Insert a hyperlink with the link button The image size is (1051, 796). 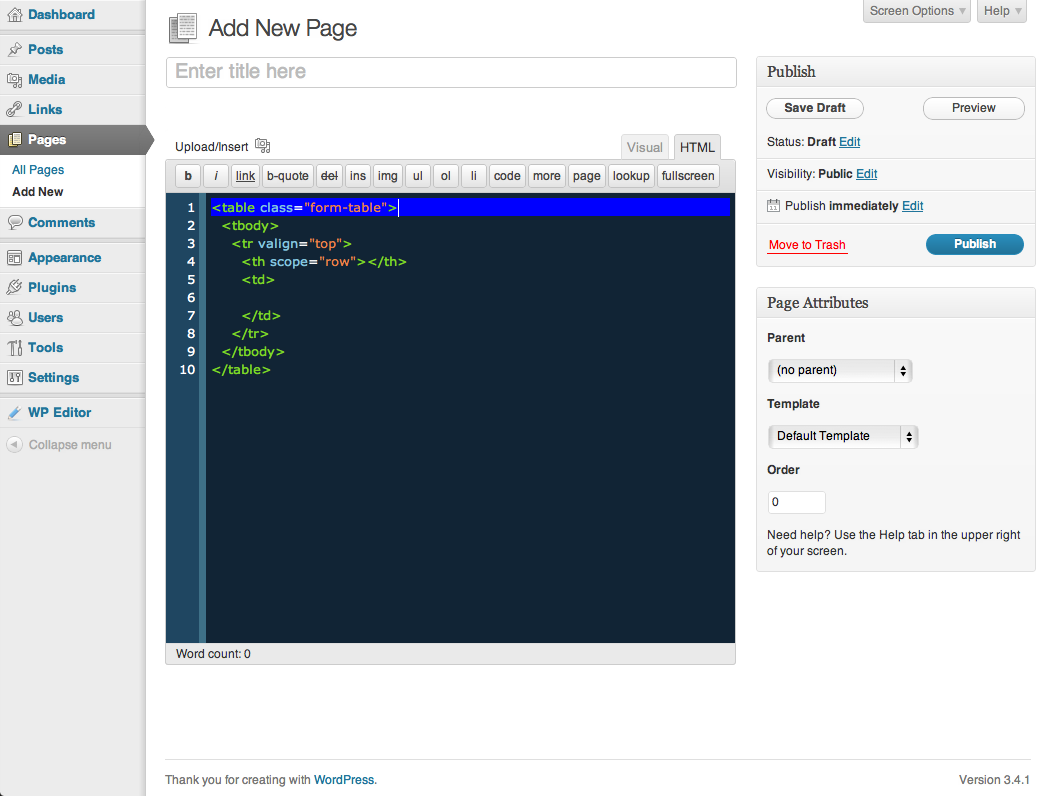click(x=244, y=175)
